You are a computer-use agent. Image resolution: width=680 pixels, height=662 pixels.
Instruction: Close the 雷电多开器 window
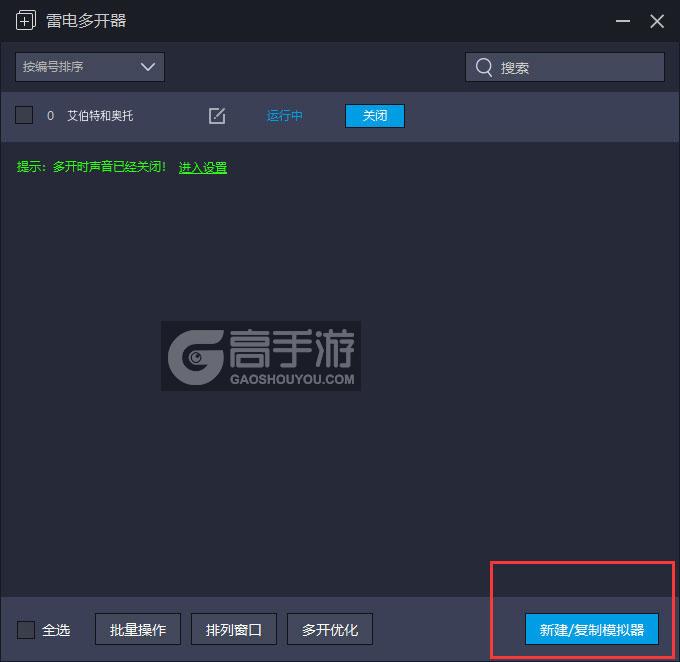(657, 21)
